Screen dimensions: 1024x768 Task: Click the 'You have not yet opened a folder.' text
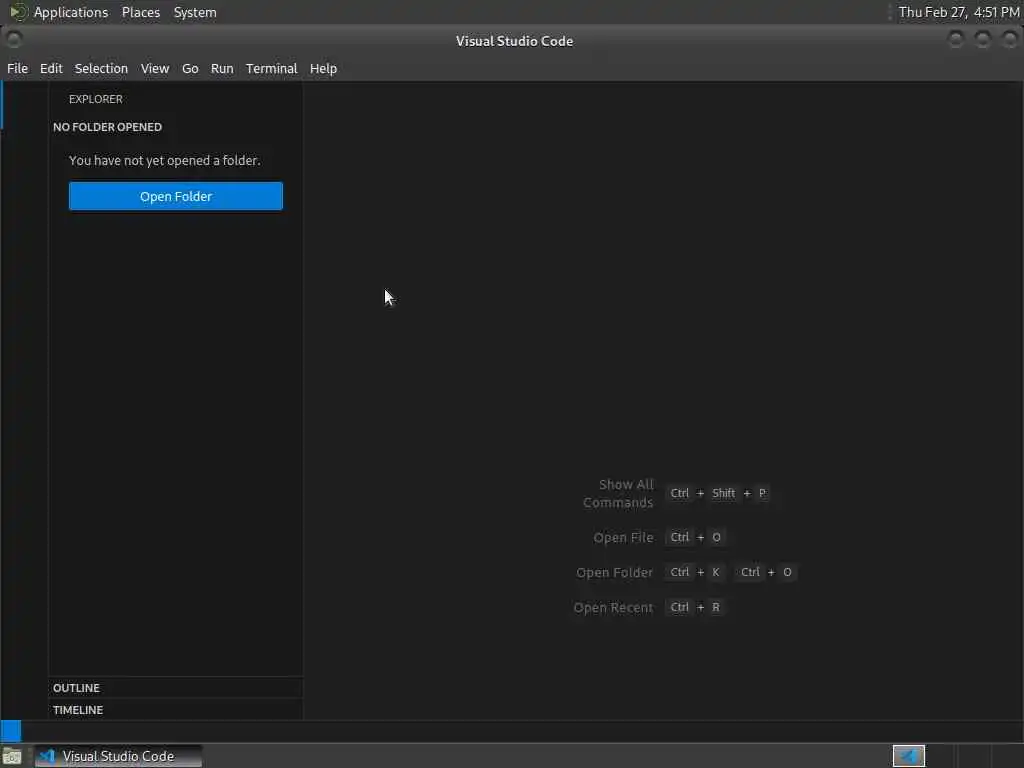click(165, 161)
